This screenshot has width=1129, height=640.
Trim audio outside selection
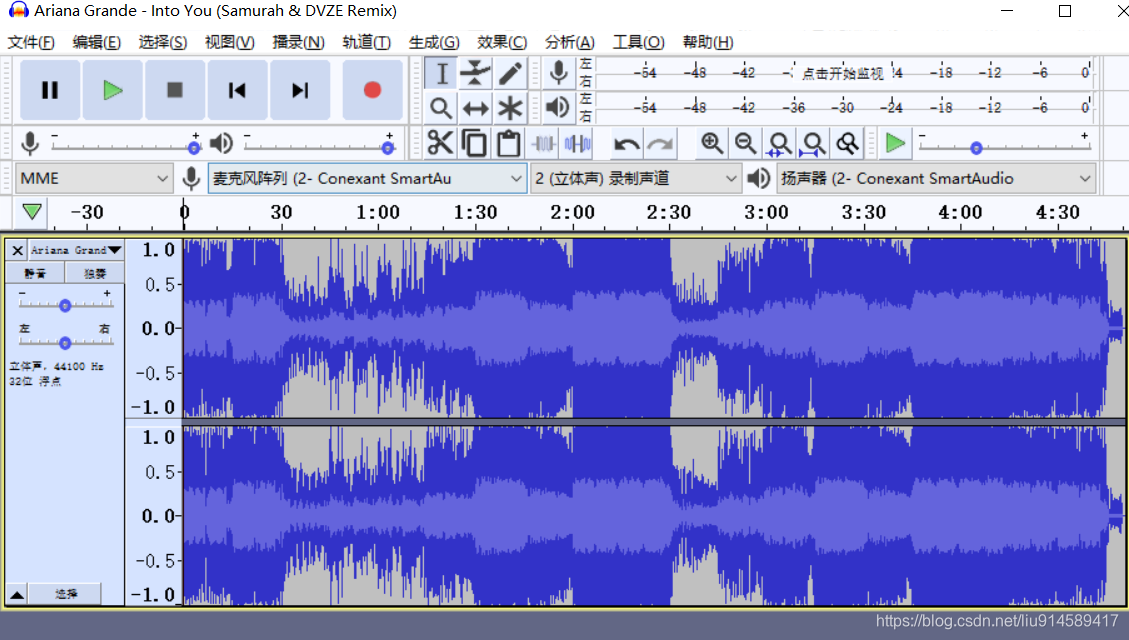[x=544, y=143]
